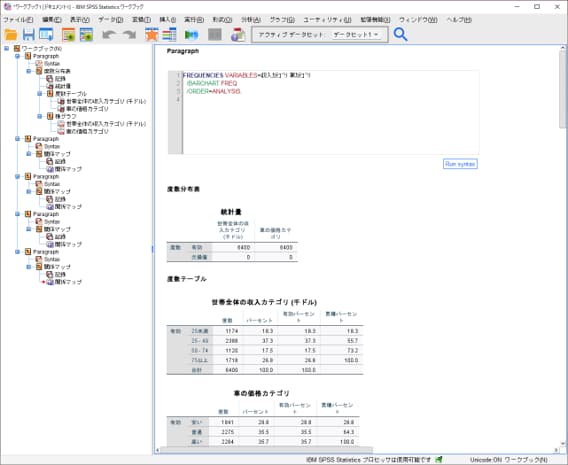Viewport: 568px width, 465px height.
Task: Select 度数分布表 in the outline tree
Action: tap(57, 71)
